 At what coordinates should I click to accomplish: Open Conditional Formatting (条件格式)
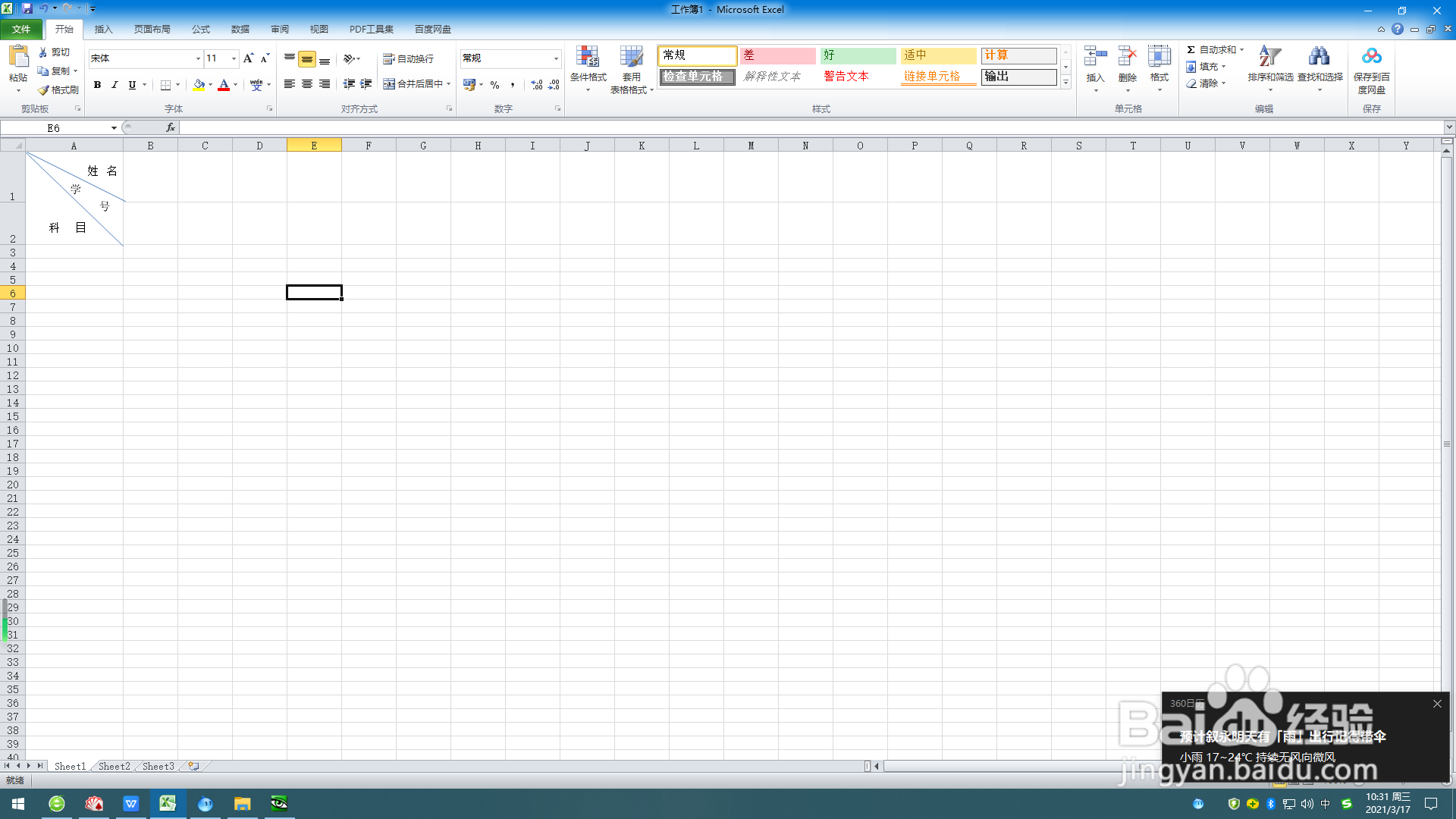pos(588,69)
